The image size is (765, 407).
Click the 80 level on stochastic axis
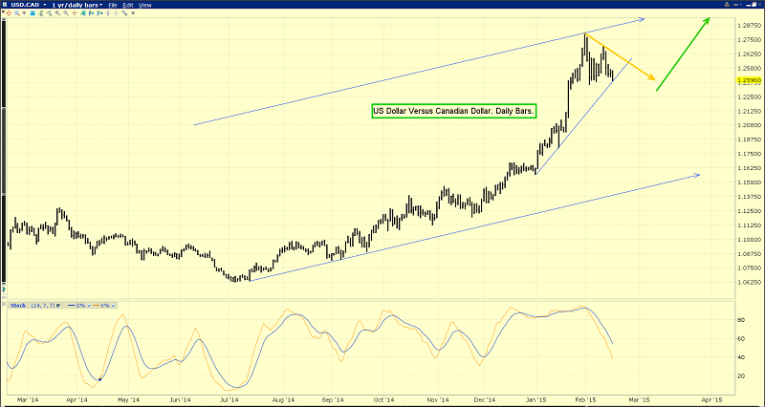pos(740,320)
